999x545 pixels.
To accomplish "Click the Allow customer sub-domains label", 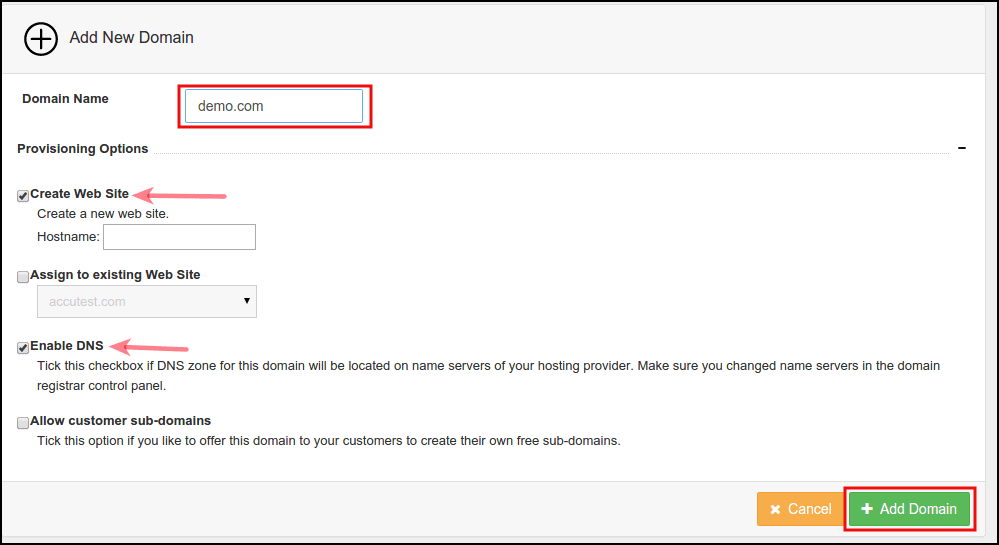I will pyautogui.click(x=121, y=421).
